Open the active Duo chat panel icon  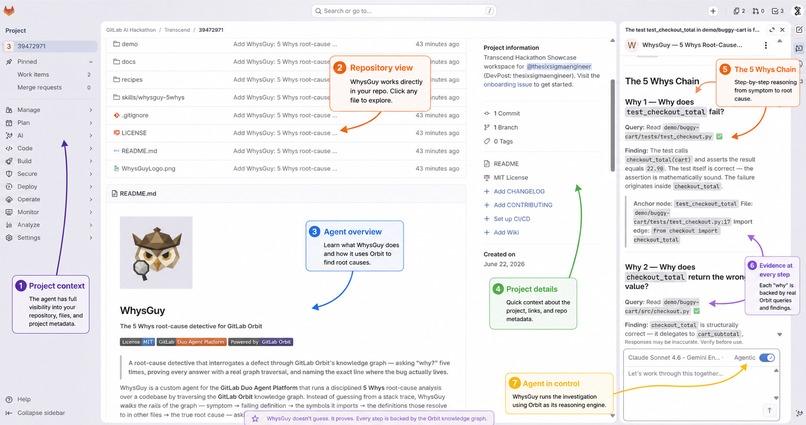[799, 48]
